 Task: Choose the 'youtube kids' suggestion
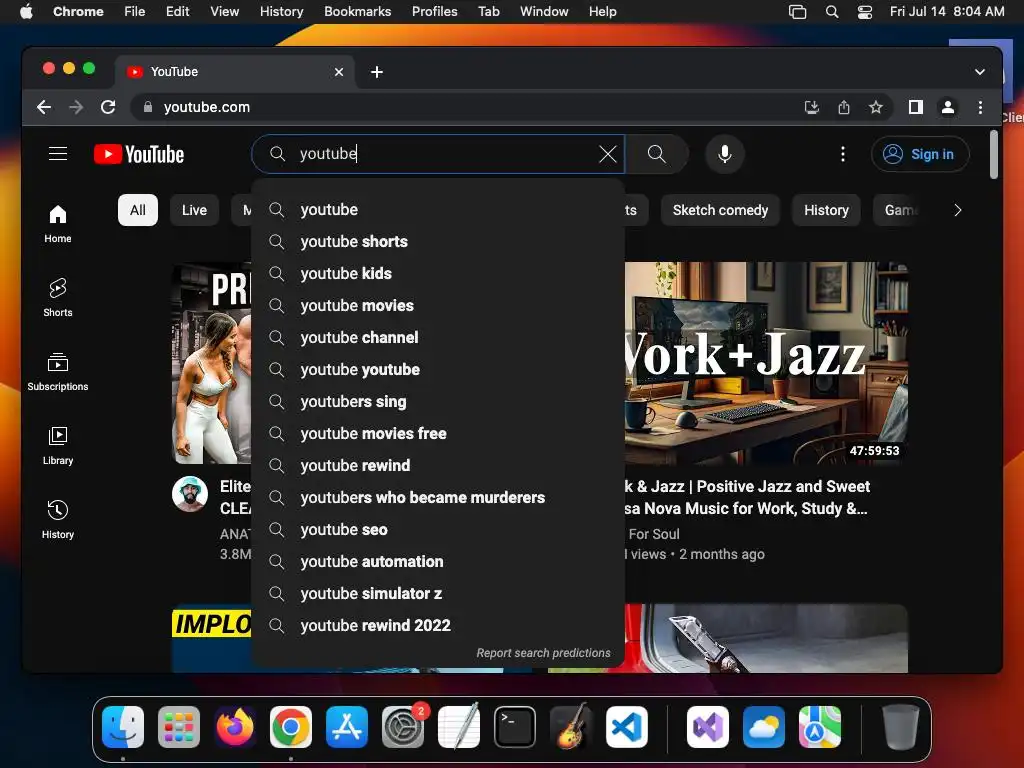(438, 274)
